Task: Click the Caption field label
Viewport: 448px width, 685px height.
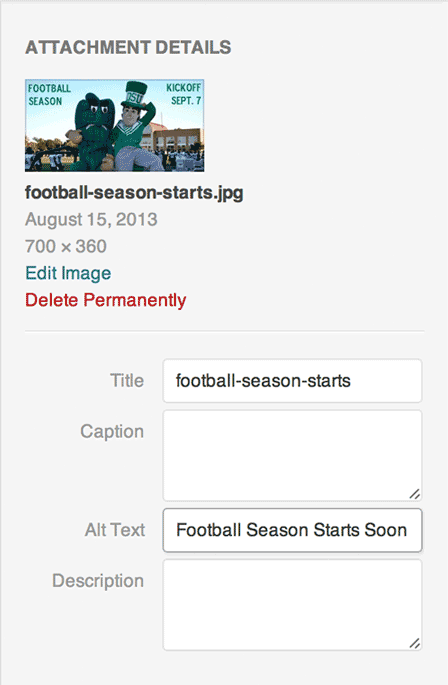Action: click(x=112, y=432)
